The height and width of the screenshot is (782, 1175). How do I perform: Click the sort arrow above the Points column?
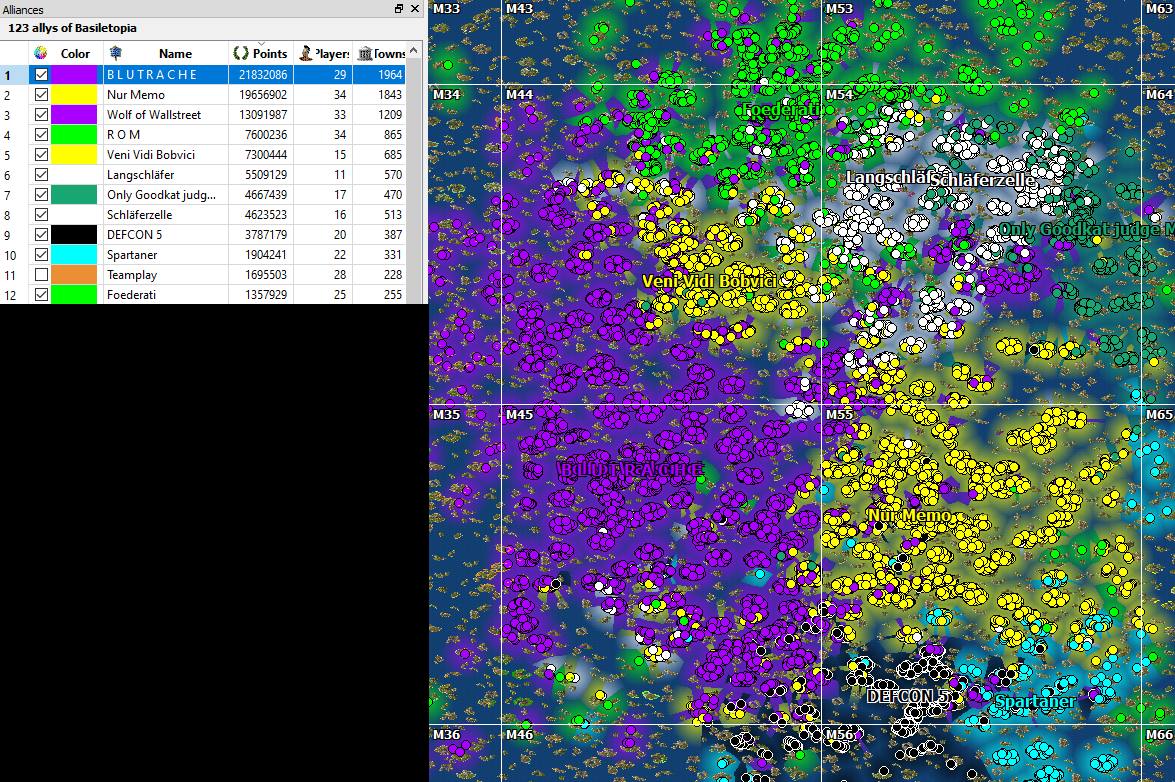260,44
